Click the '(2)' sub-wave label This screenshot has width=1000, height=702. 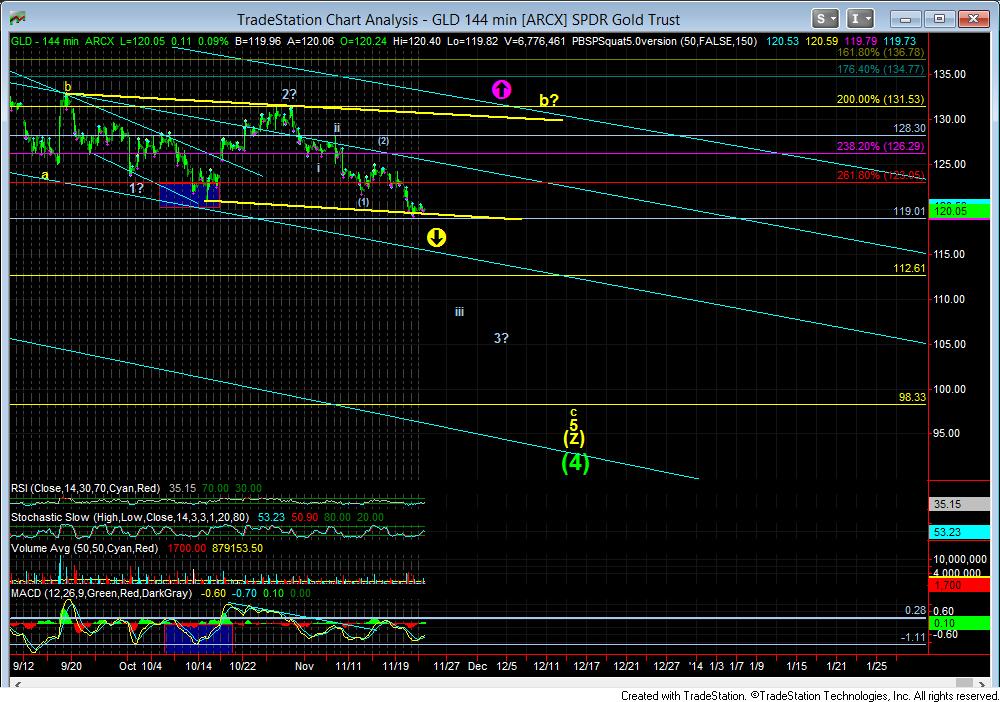click(x=383, y=141)
